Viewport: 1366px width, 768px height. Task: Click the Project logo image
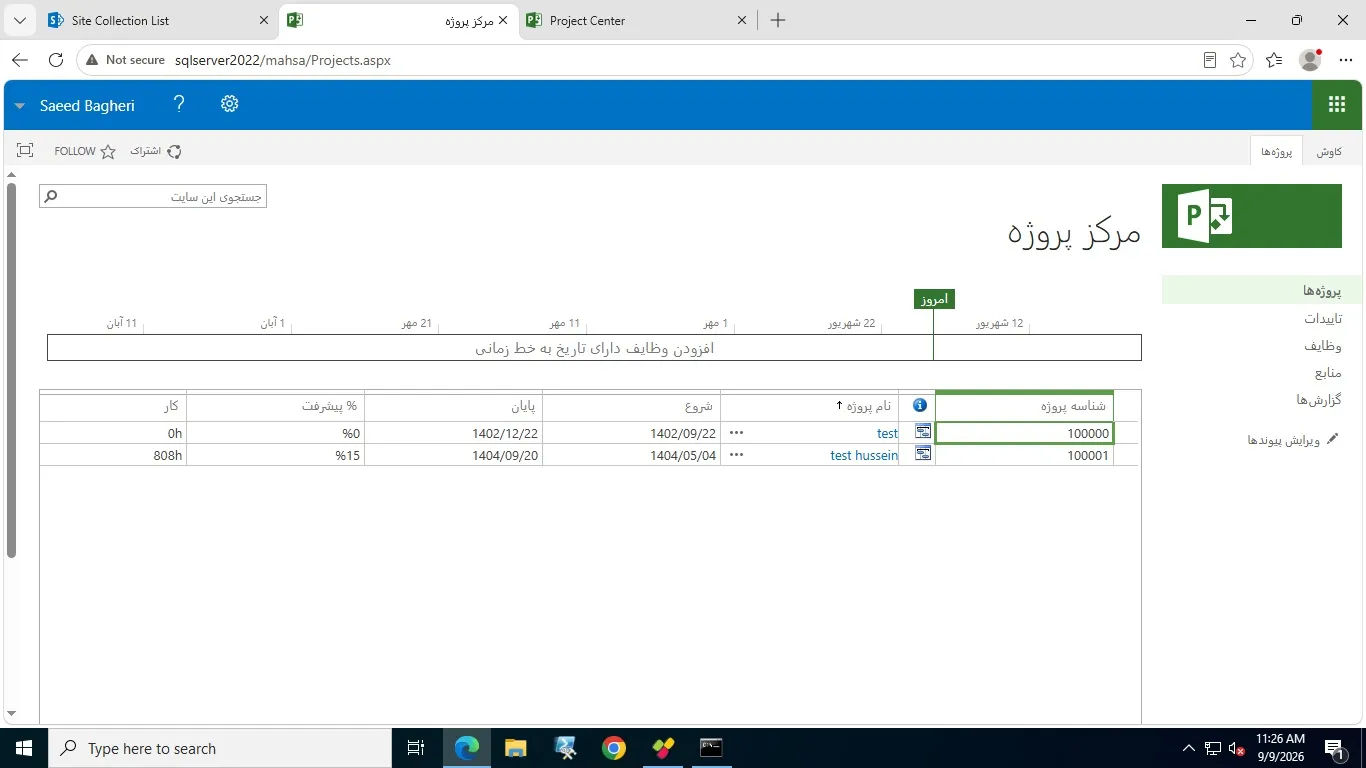1251,216
